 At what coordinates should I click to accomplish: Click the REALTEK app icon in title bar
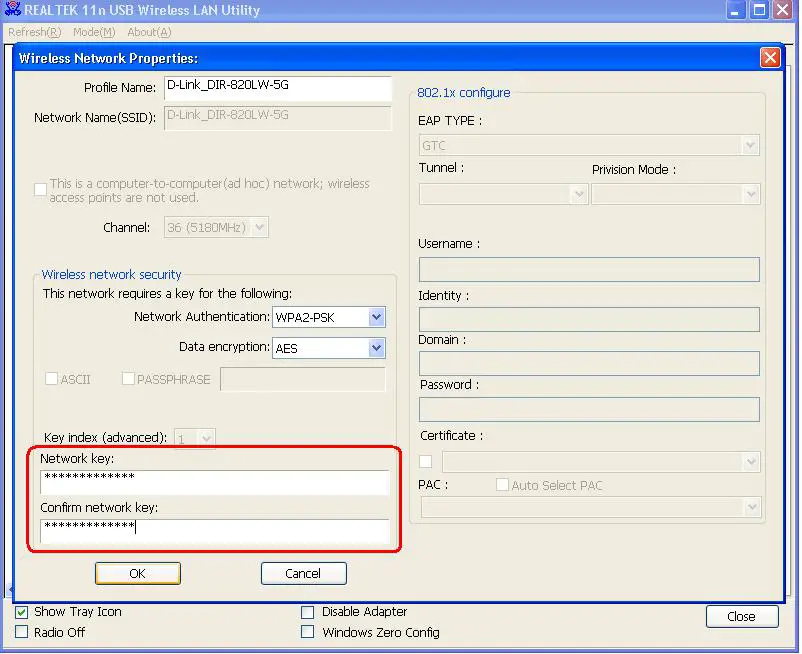tap(12, 11)
